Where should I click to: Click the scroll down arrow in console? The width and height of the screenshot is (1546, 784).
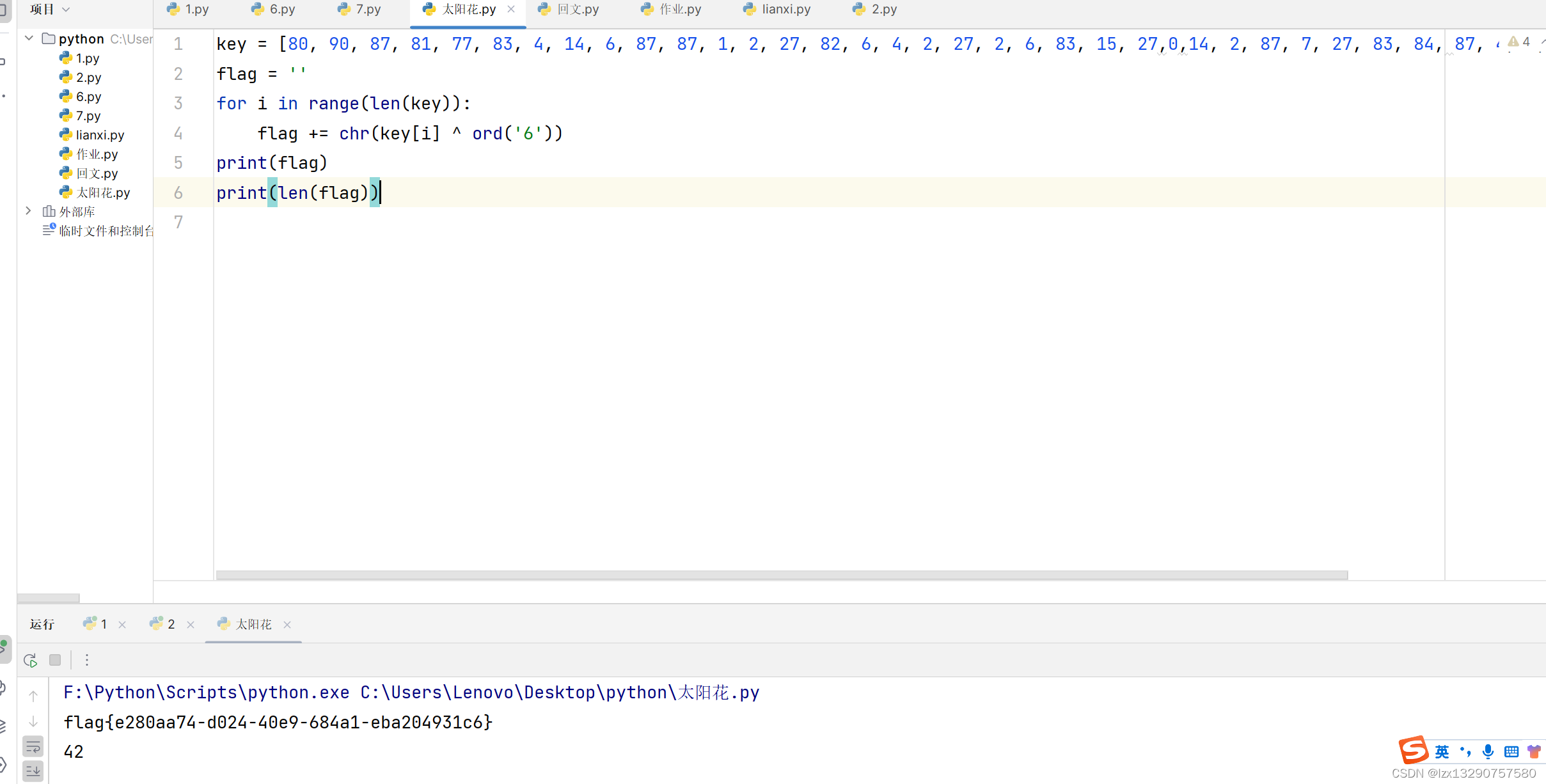pyautogui.click(x=33, y=722)
